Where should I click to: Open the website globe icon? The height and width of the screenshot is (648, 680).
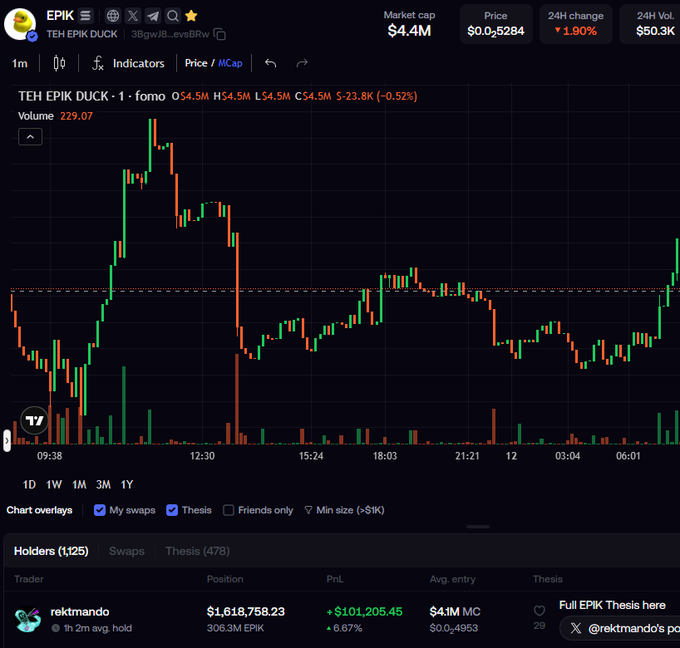click(x=113, y=16)
